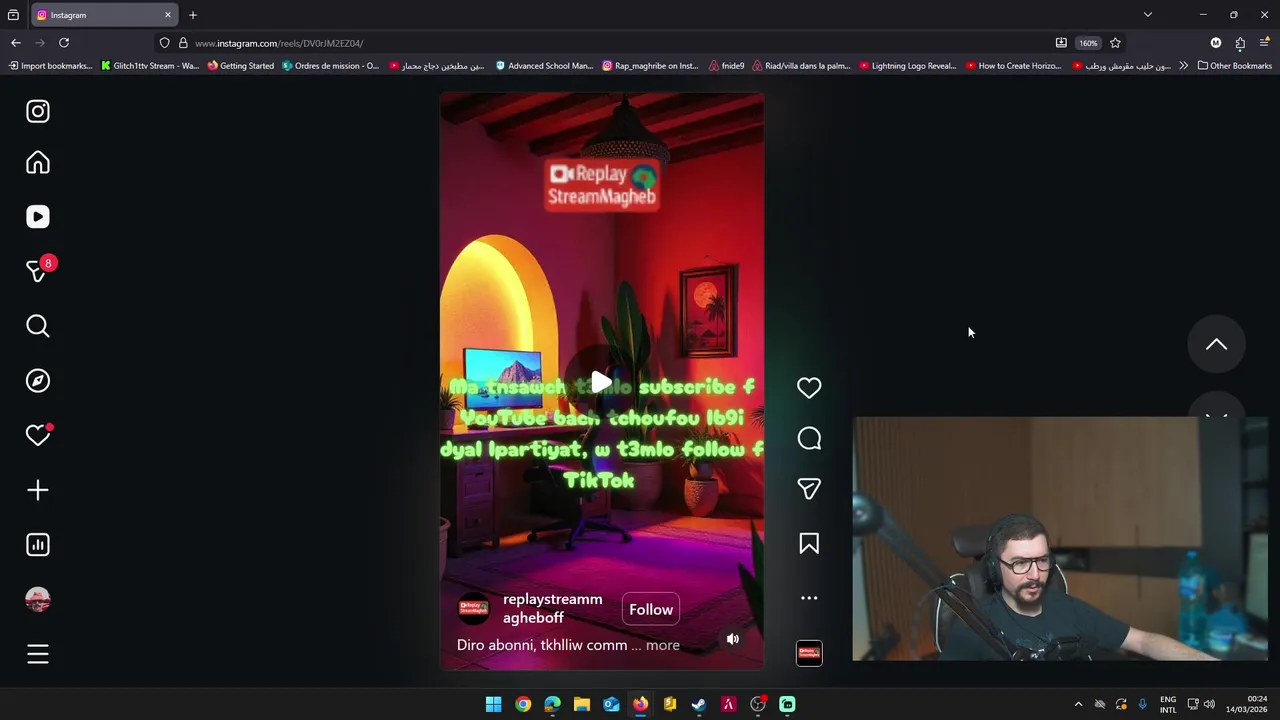
Task: Open 'Lightning Logo Reveal' bookmark
Action: coord(907,66)
